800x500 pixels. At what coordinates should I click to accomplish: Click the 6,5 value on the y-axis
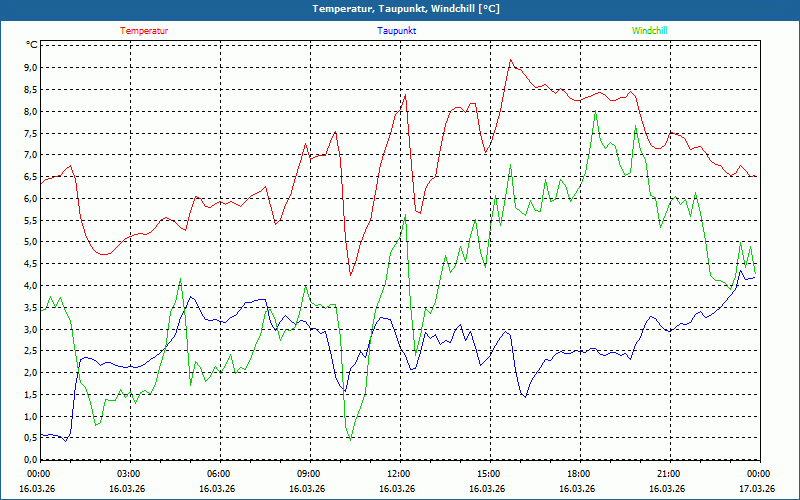(30, 177)
